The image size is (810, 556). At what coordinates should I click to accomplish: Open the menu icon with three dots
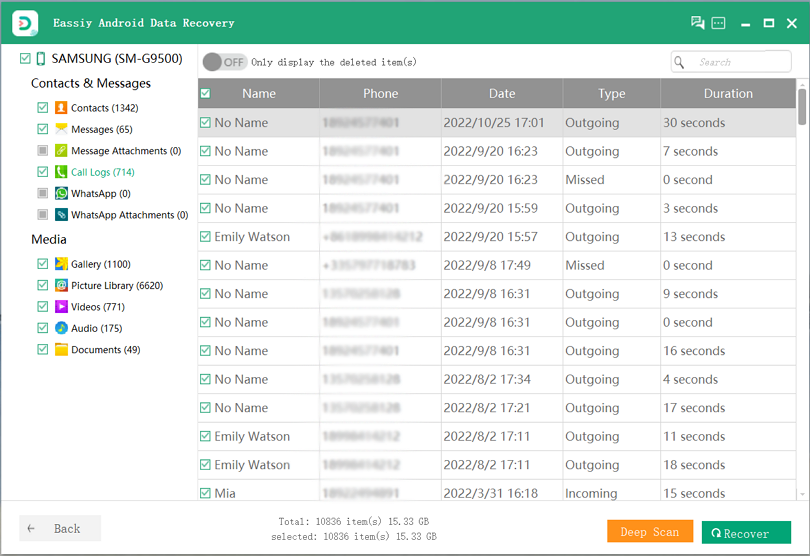coord(719,23)
